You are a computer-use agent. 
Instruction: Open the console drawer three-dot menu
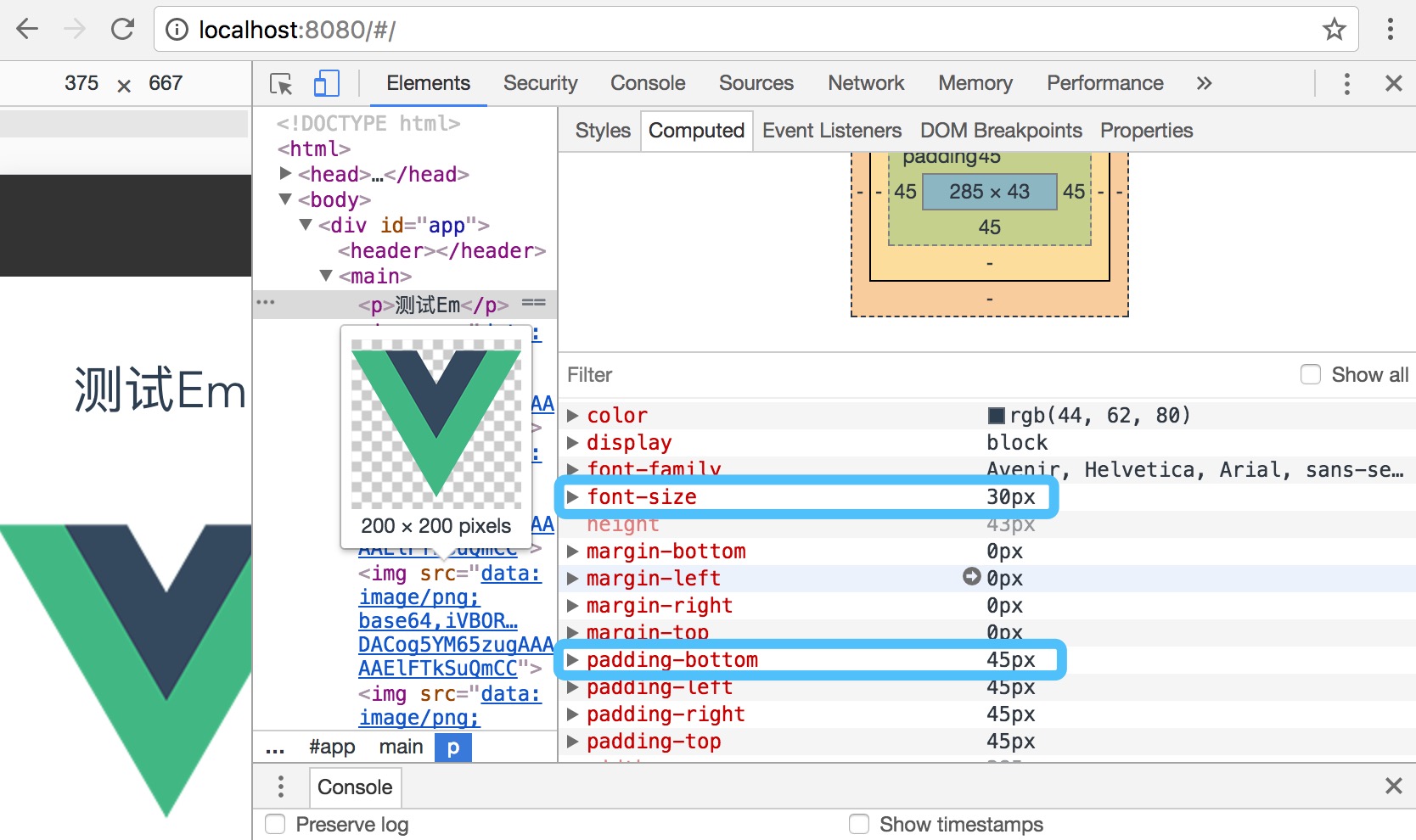point(281,787)
